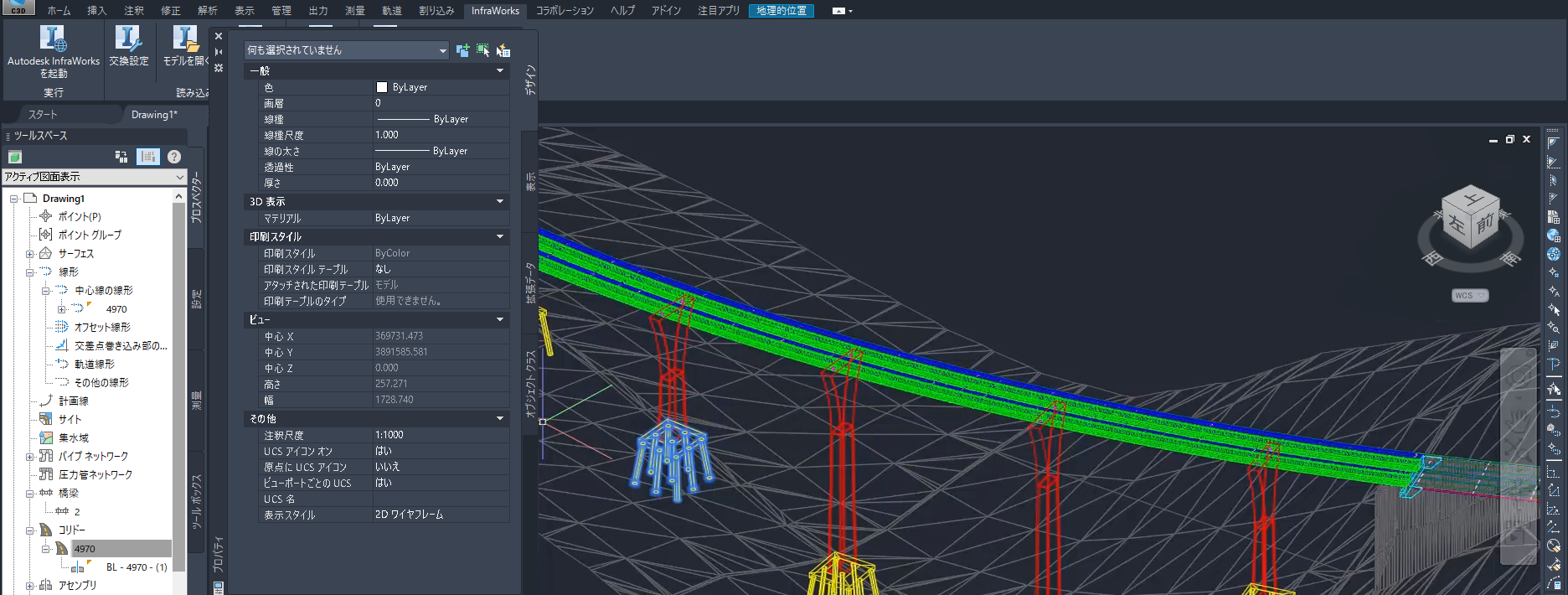Click the 南 direction on the ViewCube compass

[x=1509, y=260]
